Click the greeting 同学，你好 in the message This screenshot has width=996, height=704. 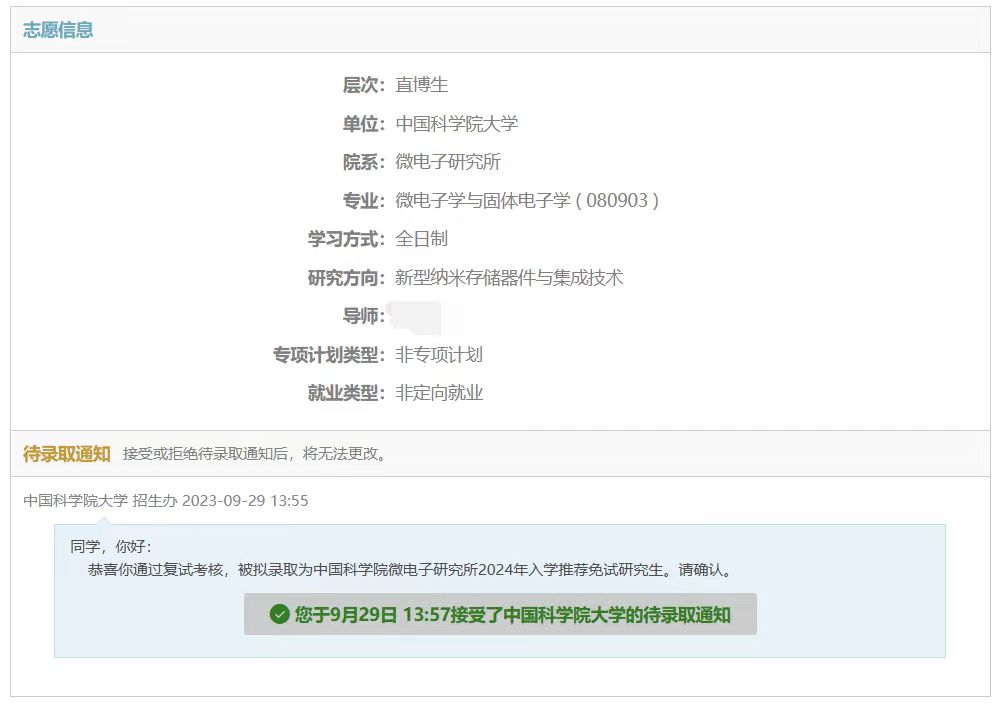(110, 547)
